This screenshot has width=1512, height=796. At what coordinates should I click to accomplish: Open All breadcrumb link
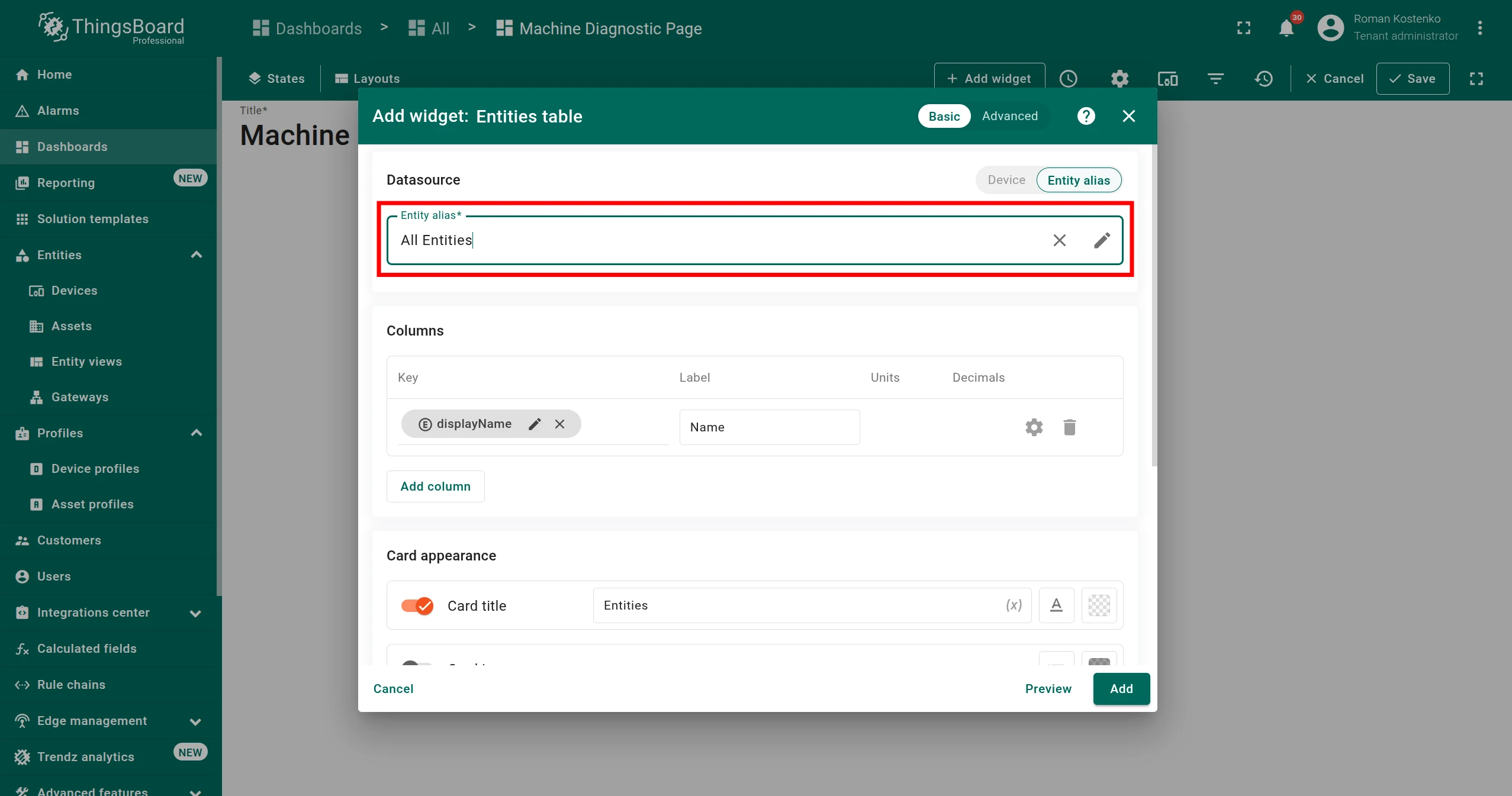click(429, 28)
